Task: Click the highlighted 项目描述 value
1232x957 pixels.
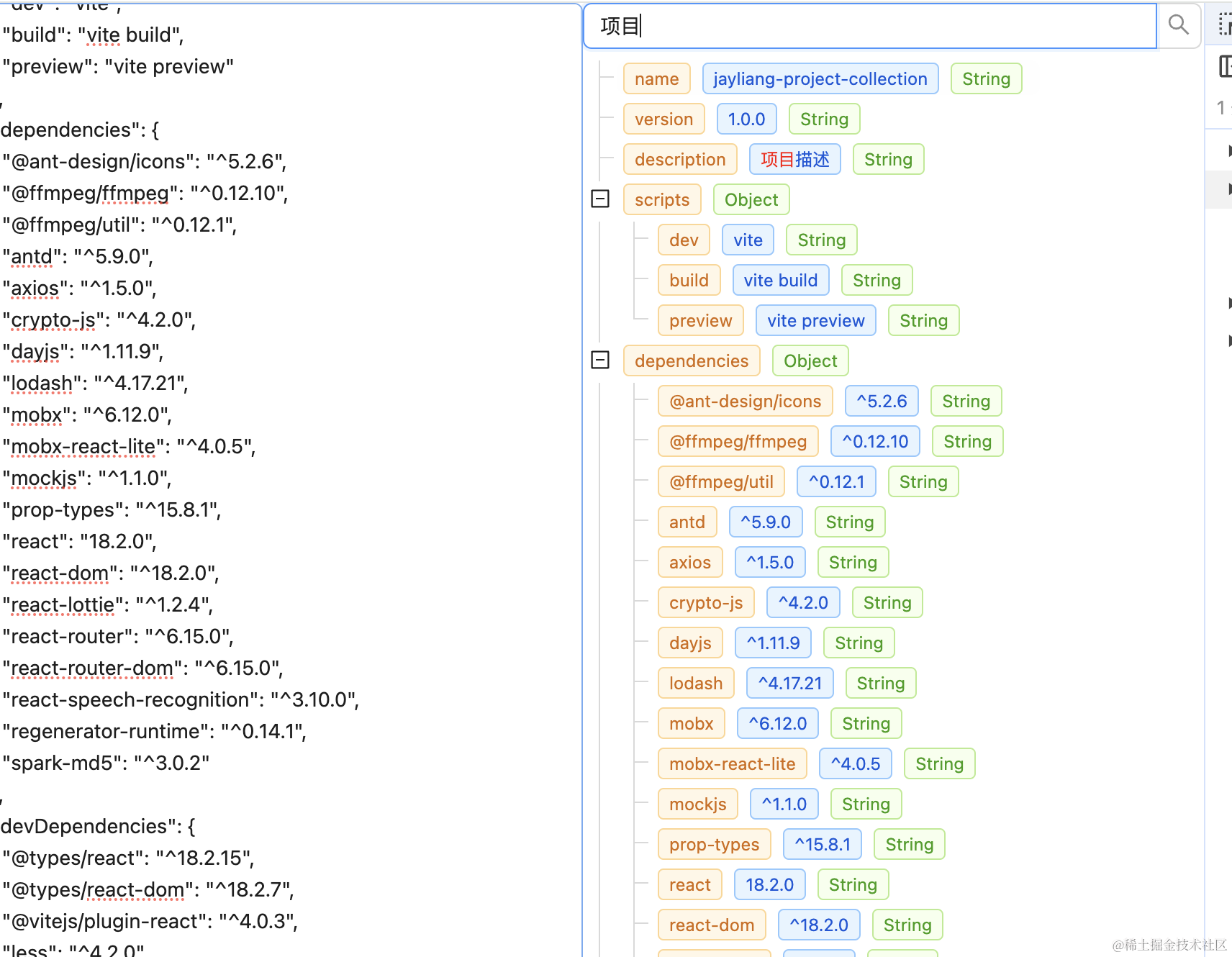Action: coord(795,160)
